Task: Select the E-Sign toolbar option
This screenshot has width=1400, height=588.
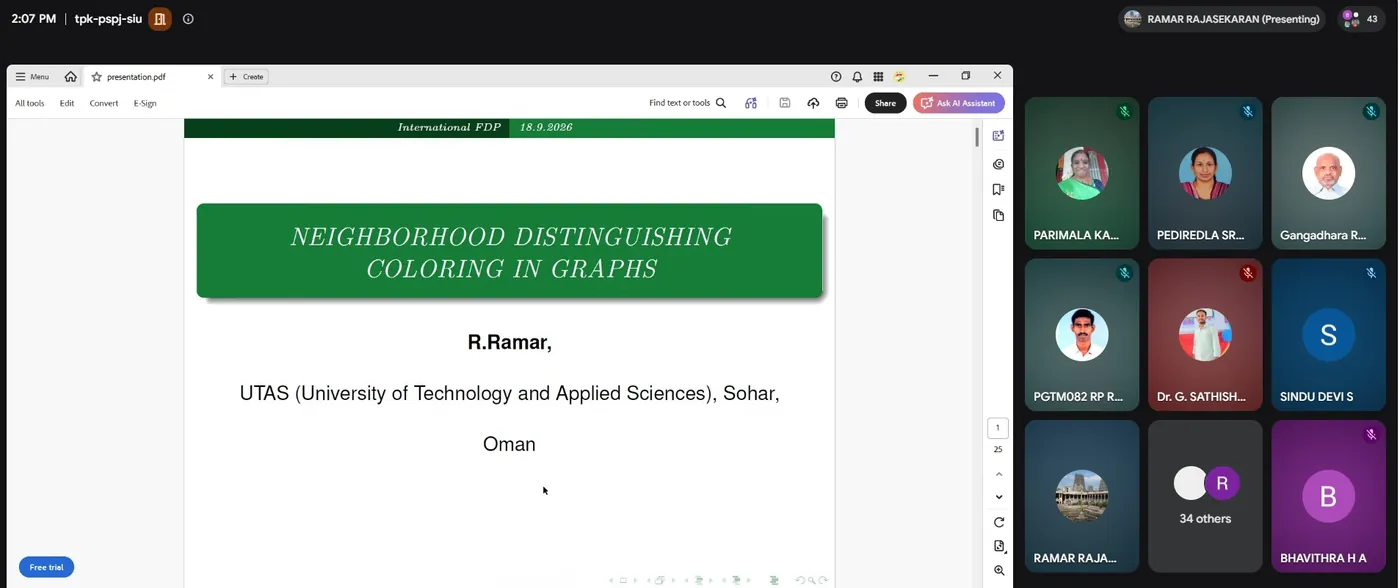Action: pos(145,103)
